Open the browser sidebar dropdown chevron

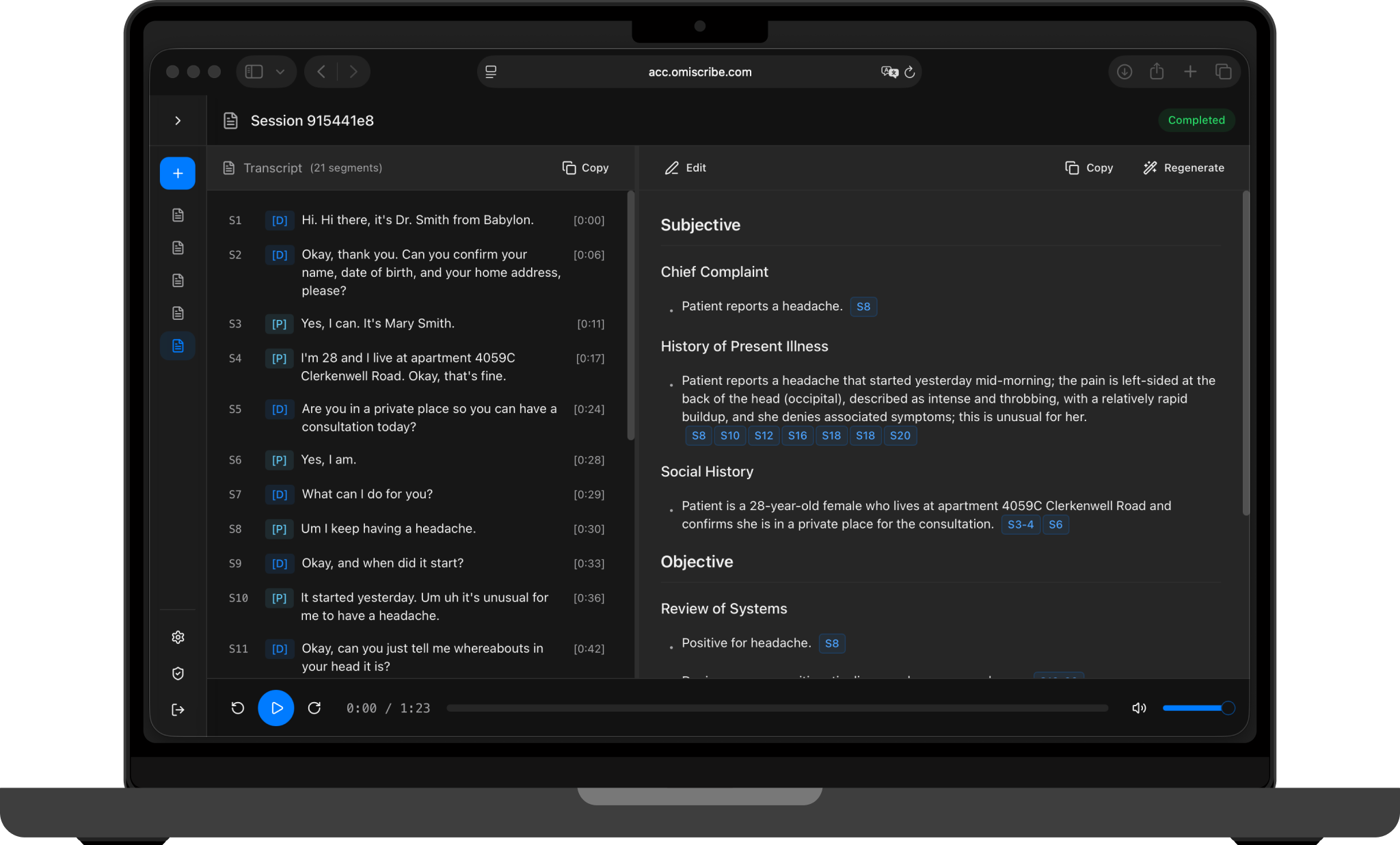pos(280,71)
